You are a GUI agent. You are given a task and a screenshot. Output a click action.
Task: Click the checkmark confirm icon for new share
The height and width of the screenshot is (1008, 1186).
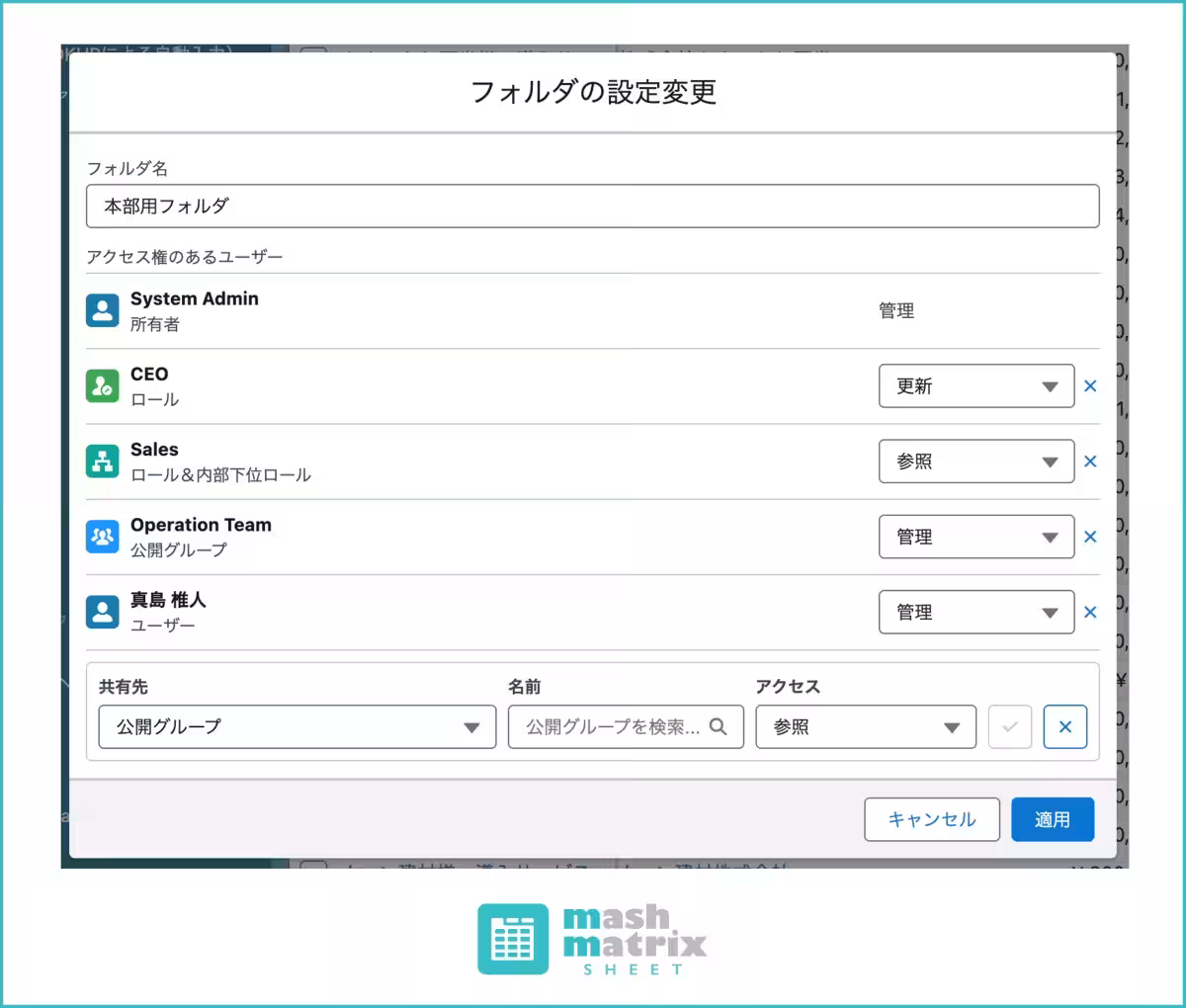tap(1009, 726)
